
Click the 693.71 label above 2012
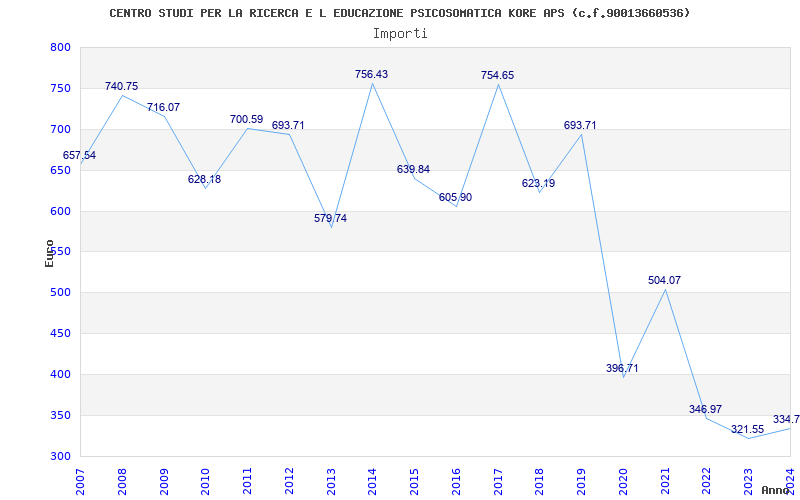[288, 125]
